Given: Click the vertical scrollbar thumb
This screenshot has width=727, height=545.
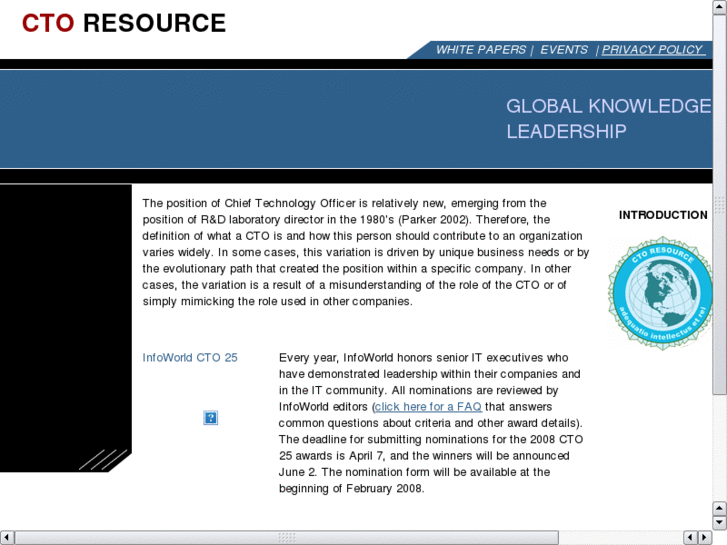Looking at the screenshot, I should click(720, 205).
